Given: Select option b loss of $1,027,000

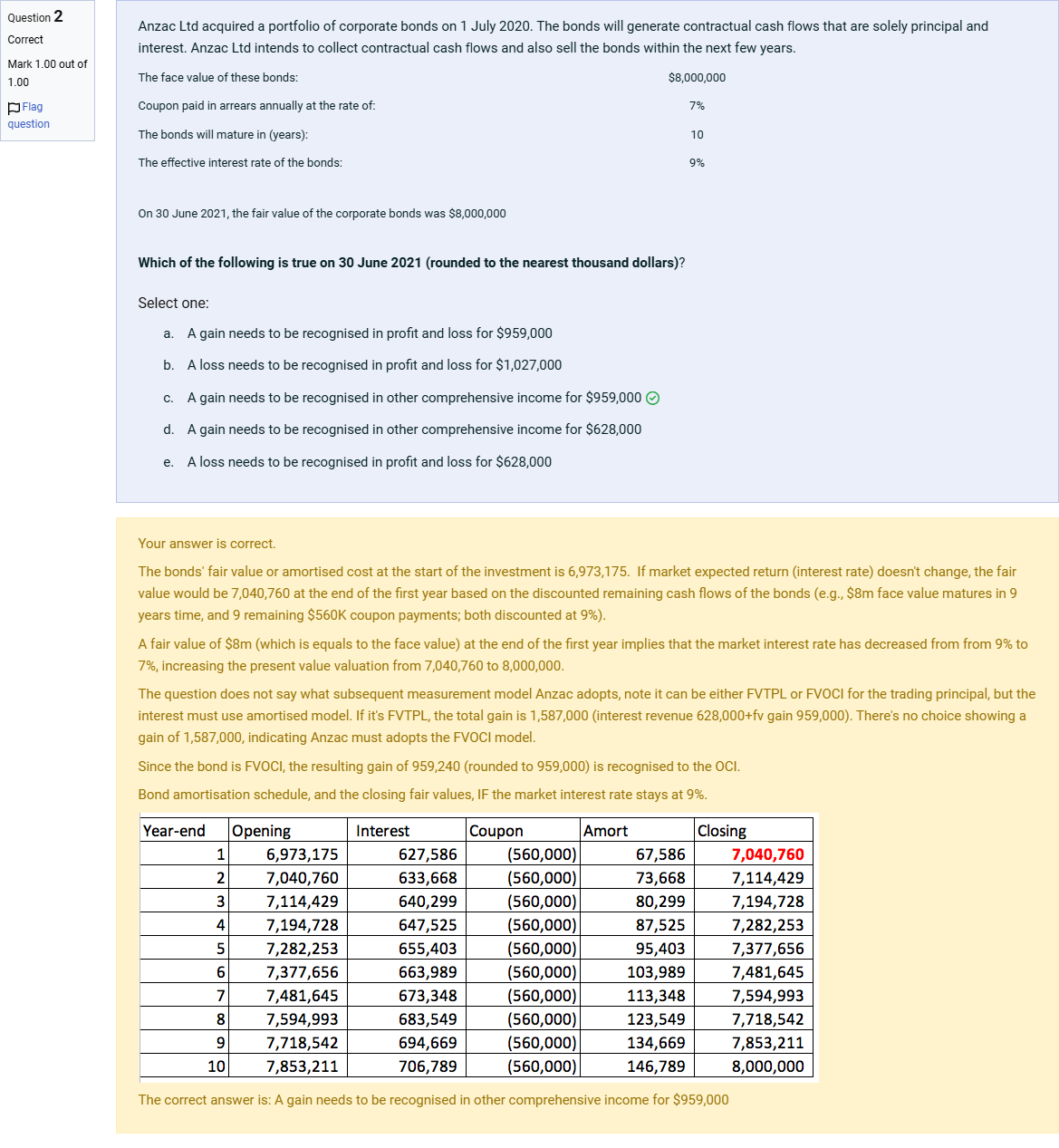Looking at the screenshot, I should (374, 365).
